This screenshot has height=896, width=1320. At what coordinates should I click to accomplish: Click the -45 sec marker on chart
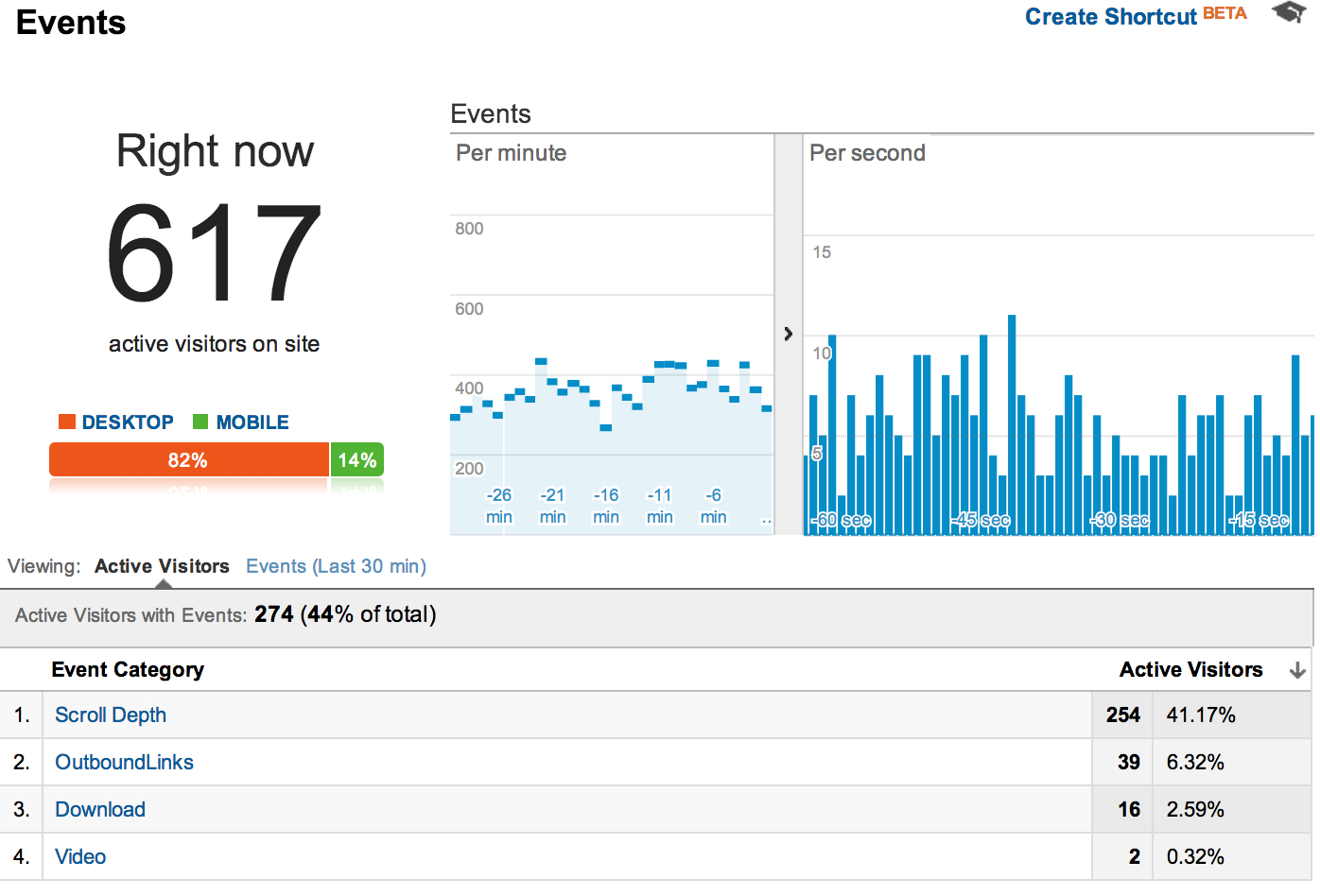tap(981, 521)
